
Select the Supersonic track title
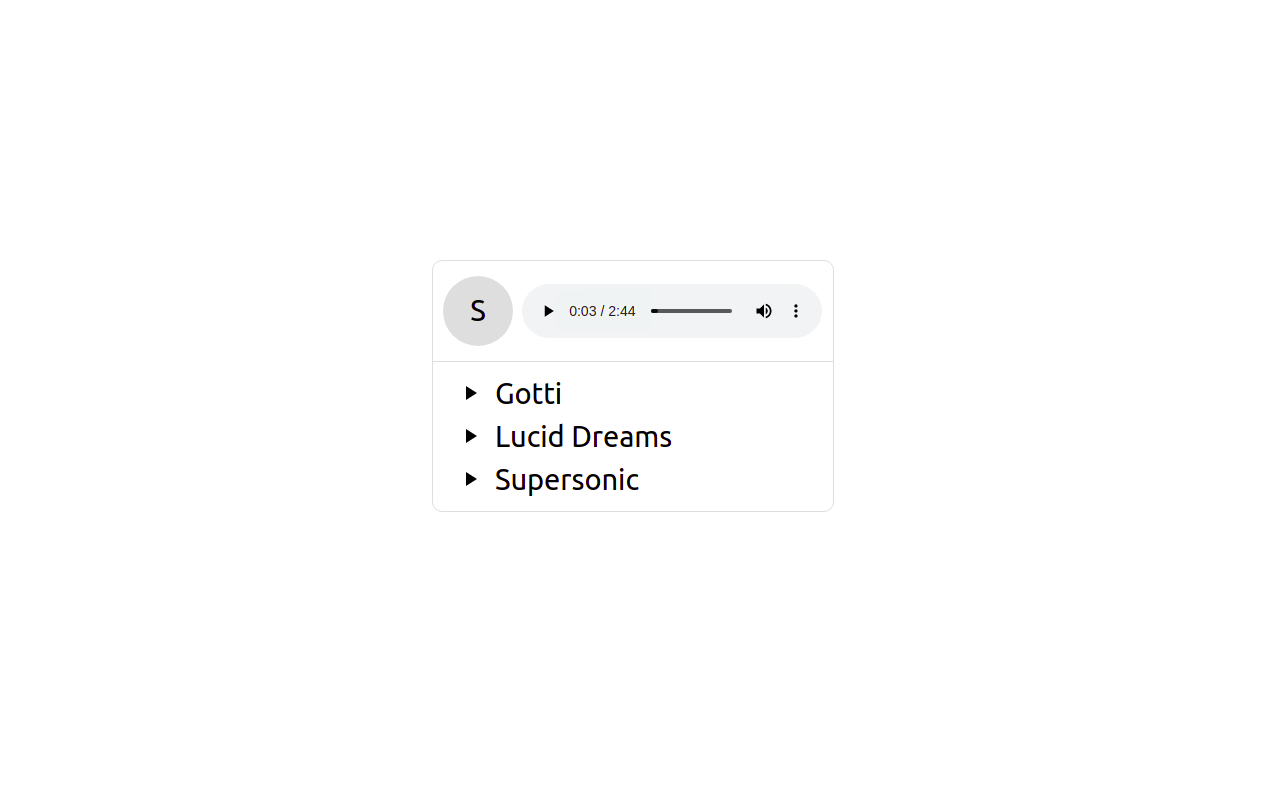pos(567,480)
